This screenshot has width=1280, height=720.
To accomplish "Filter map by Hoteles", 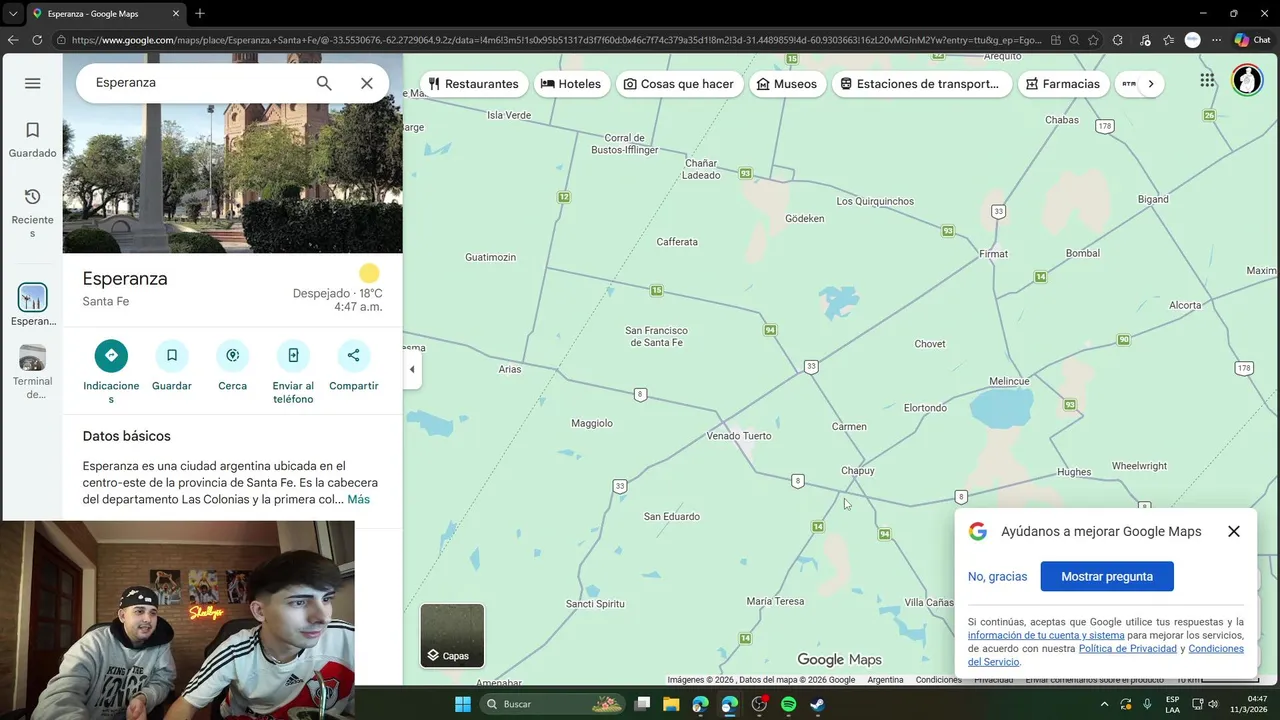I will tap(571, 84).
